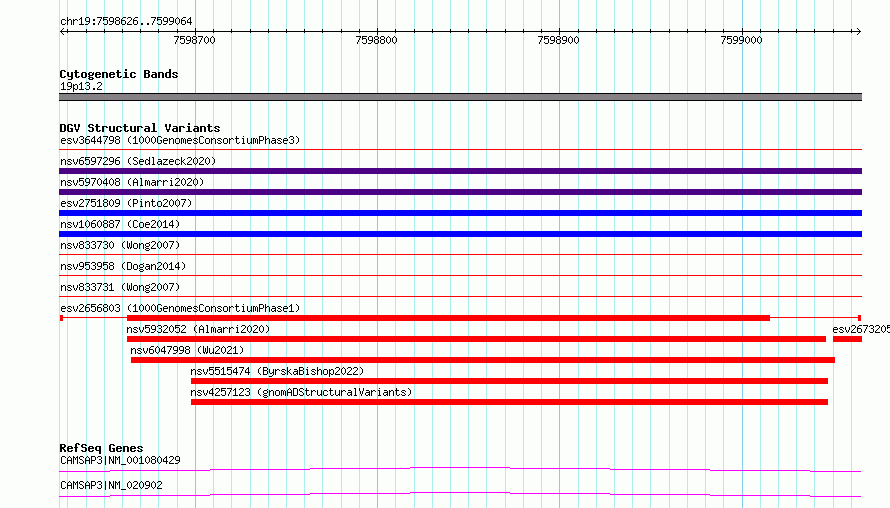The height and width of the screenshot is (508, 890).
Task: Click the left arrow on the ruler
Action: (63, 32)
